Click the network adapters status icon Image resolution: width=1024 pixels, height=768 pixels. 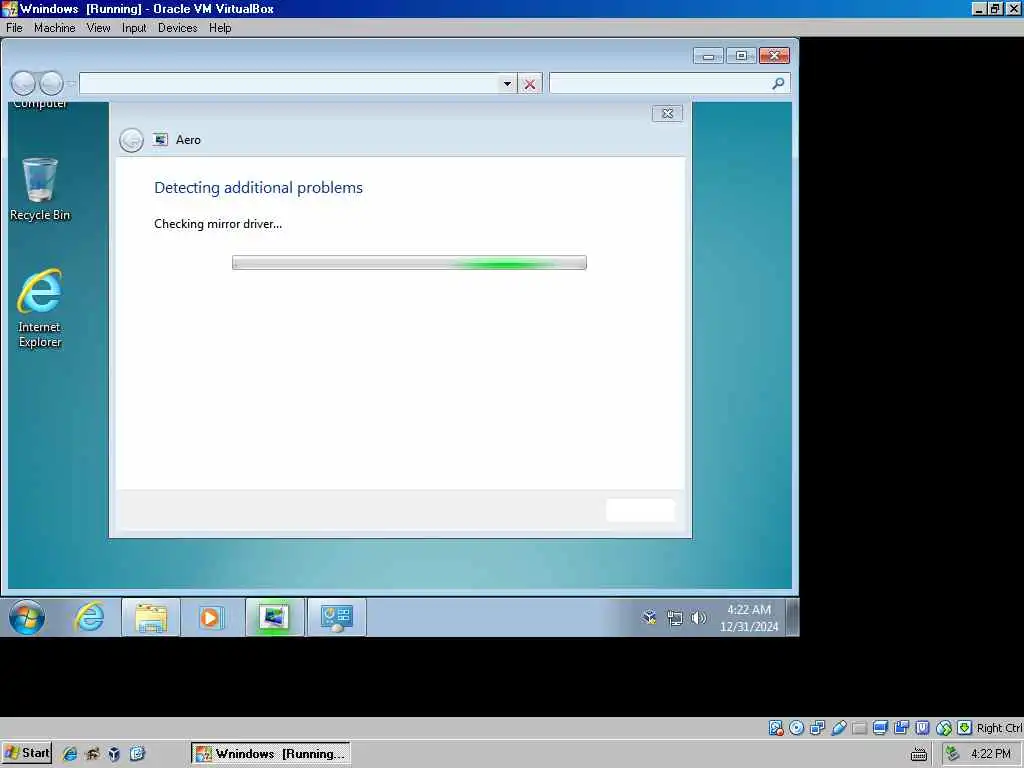click(817, 728)
